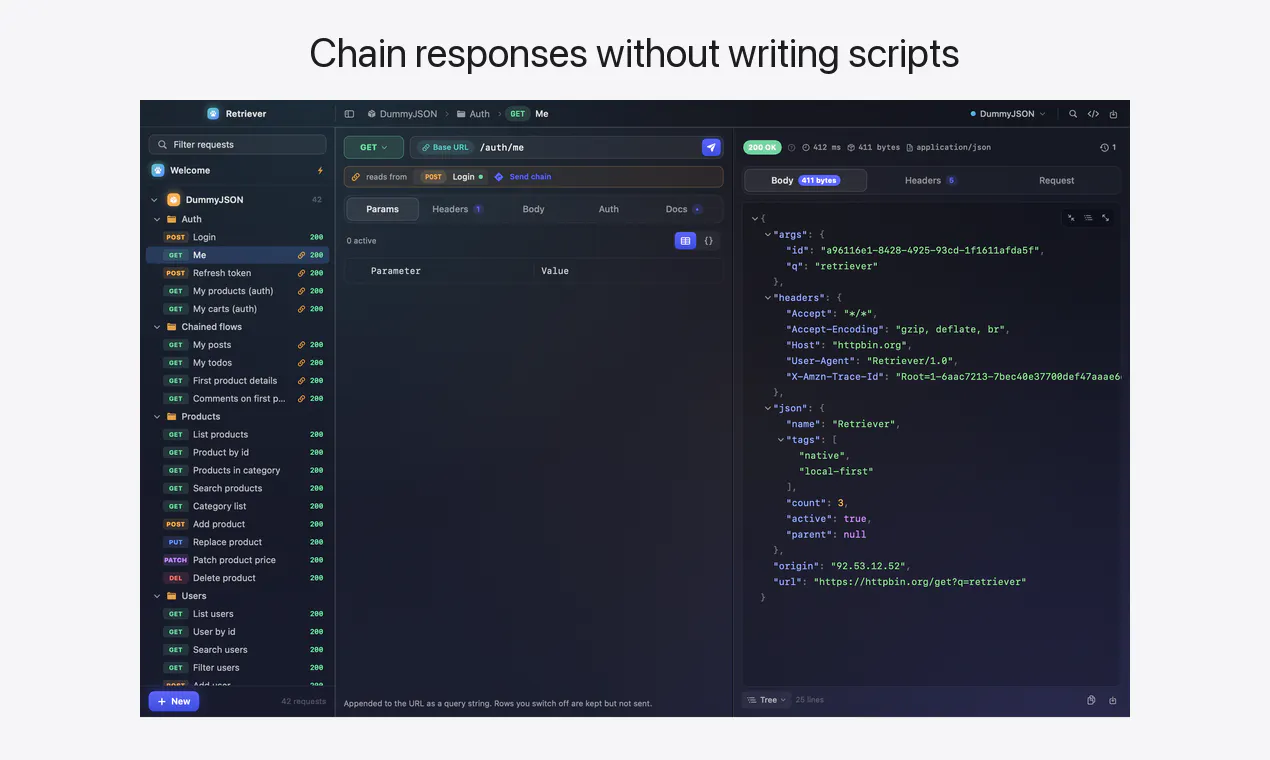Click the Auth breadcrumb

(x=473, y=114)
